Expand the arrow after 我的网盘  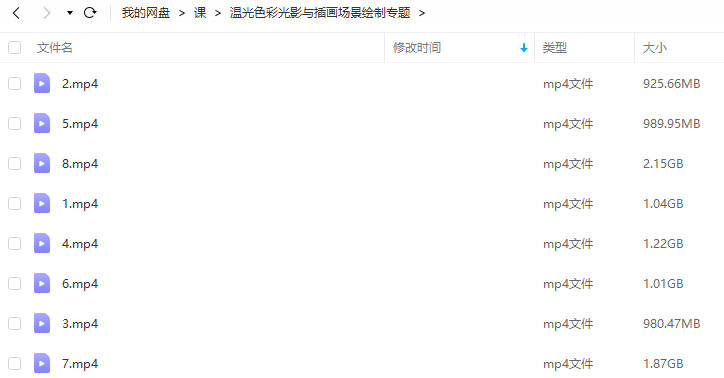182,13
